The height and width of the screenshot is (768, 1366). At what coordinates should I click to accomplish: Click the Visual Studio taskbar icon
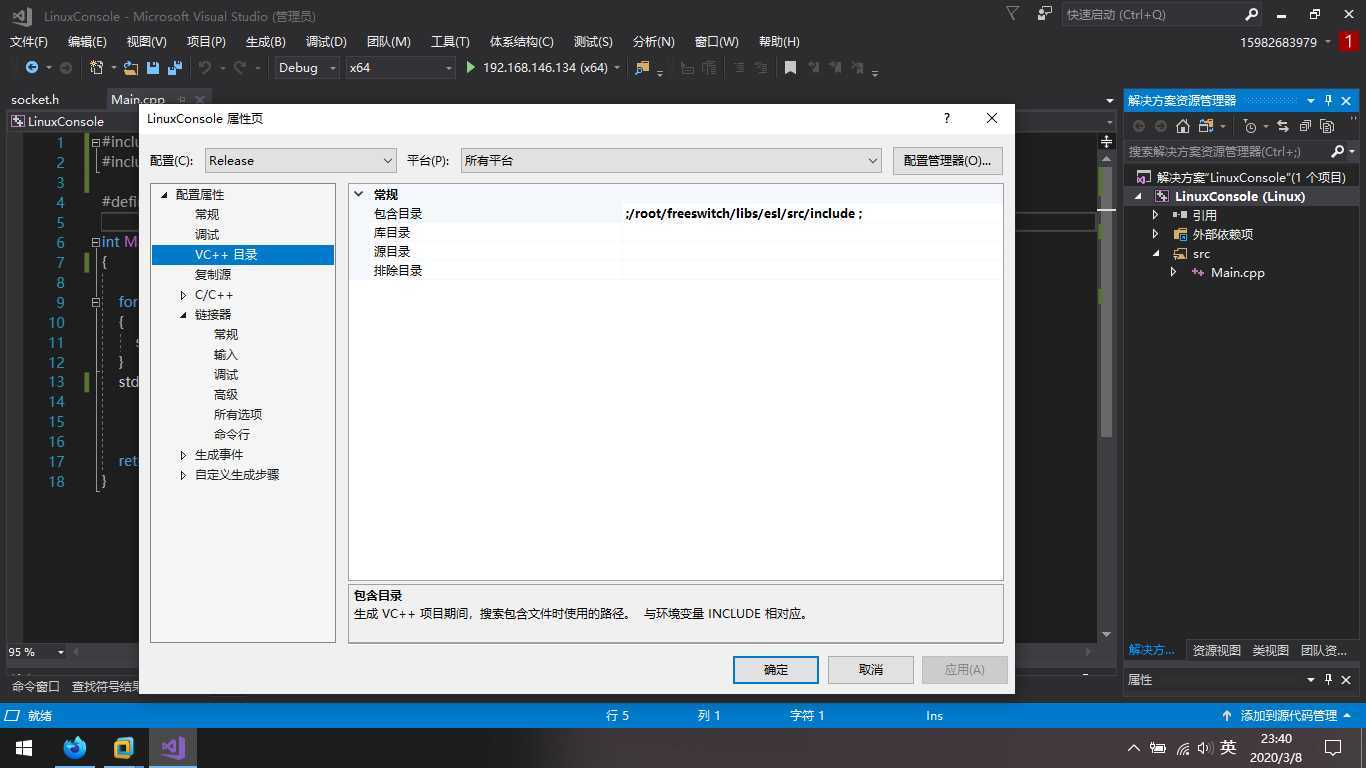173,748
